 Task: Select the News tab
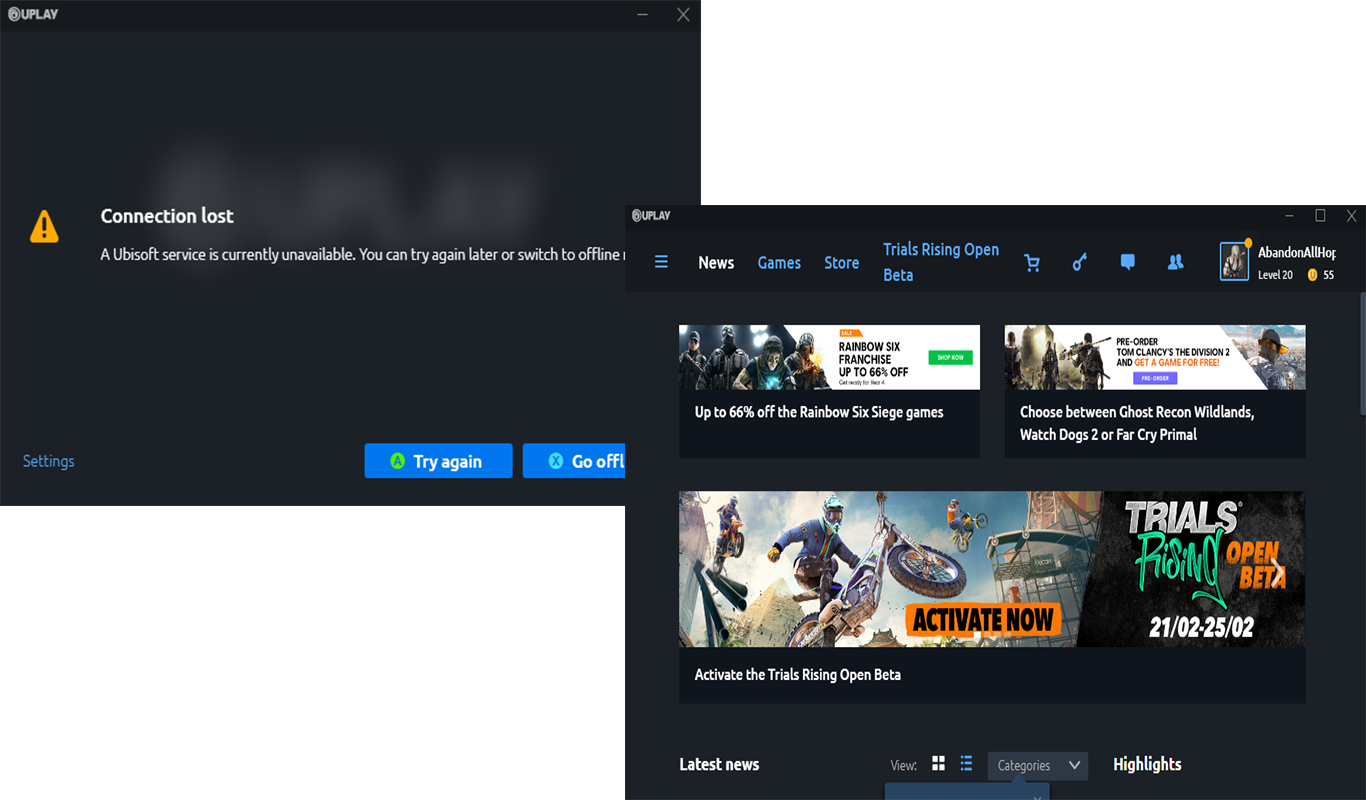point(716,263)
